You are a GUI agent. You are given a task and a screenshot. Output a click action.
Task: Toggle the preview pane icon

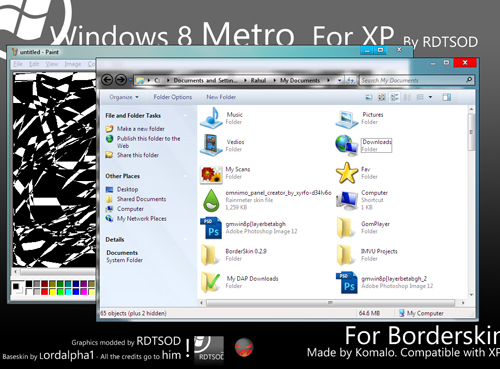click(x=447, y=97)
